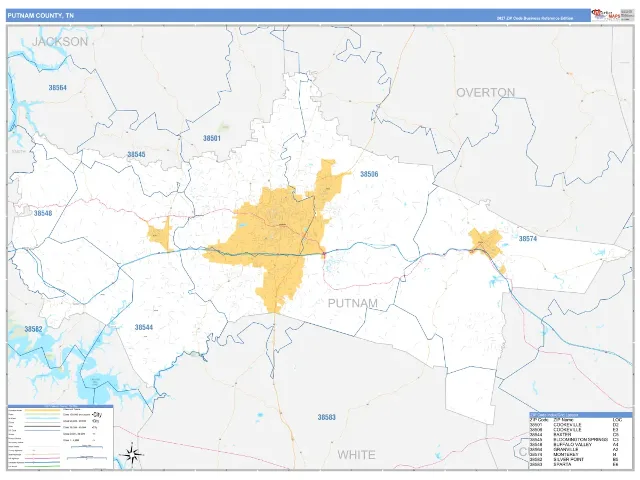Click the small orange city area in 38544

click(159, 235)
